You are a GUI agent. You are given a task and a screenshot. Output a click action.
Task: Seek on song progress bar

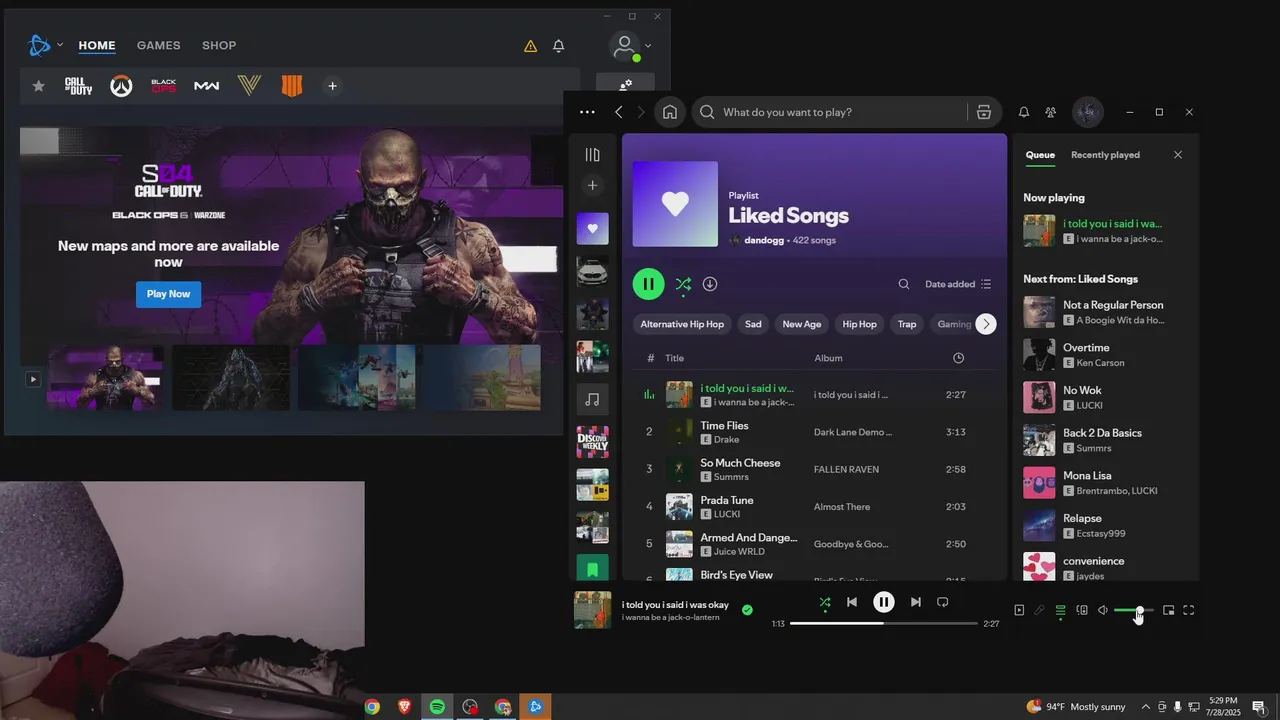[x=884, y=623]
